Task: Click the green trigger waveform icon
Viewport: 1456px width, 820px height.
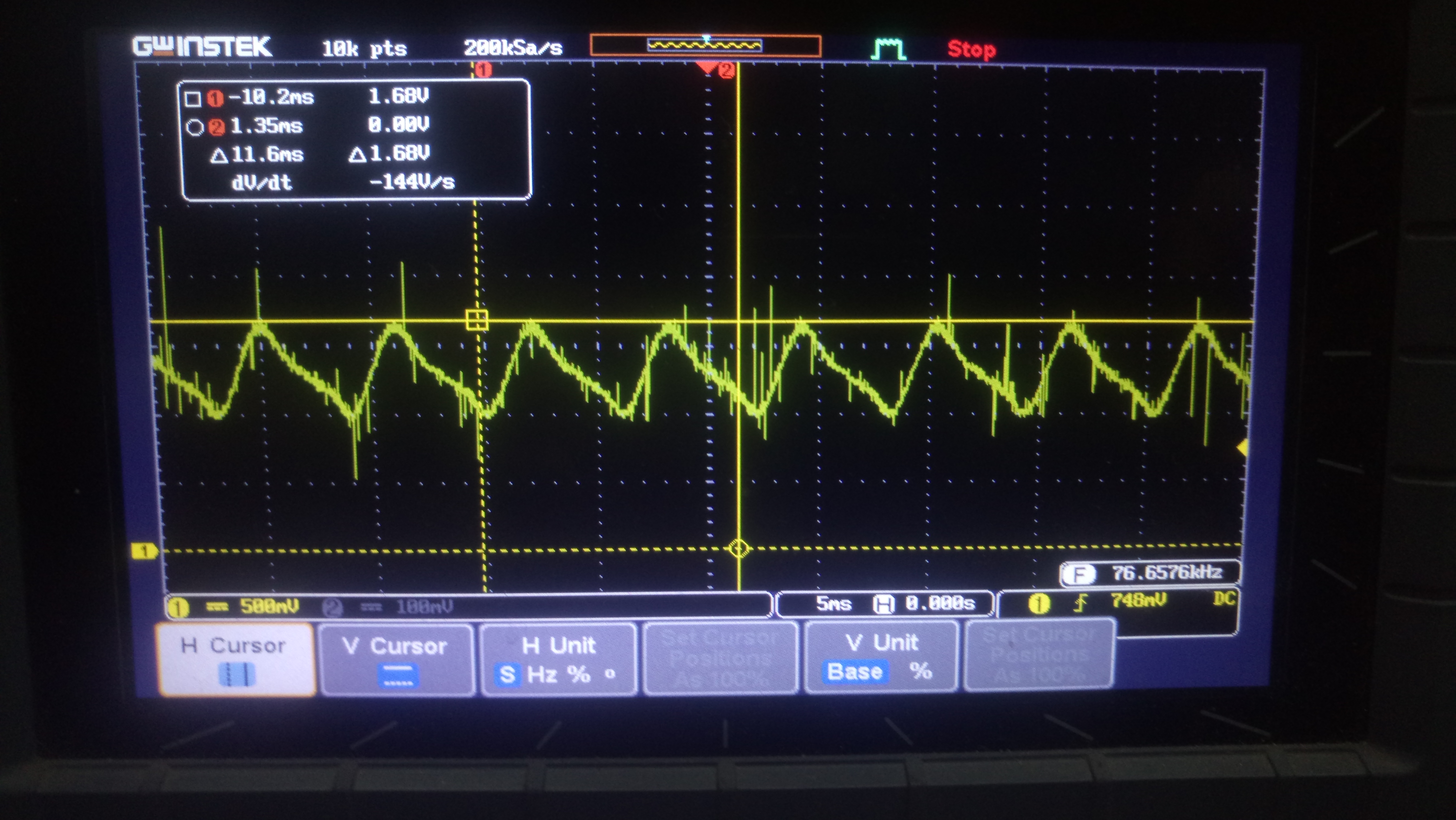Action: tap(888, 49)
